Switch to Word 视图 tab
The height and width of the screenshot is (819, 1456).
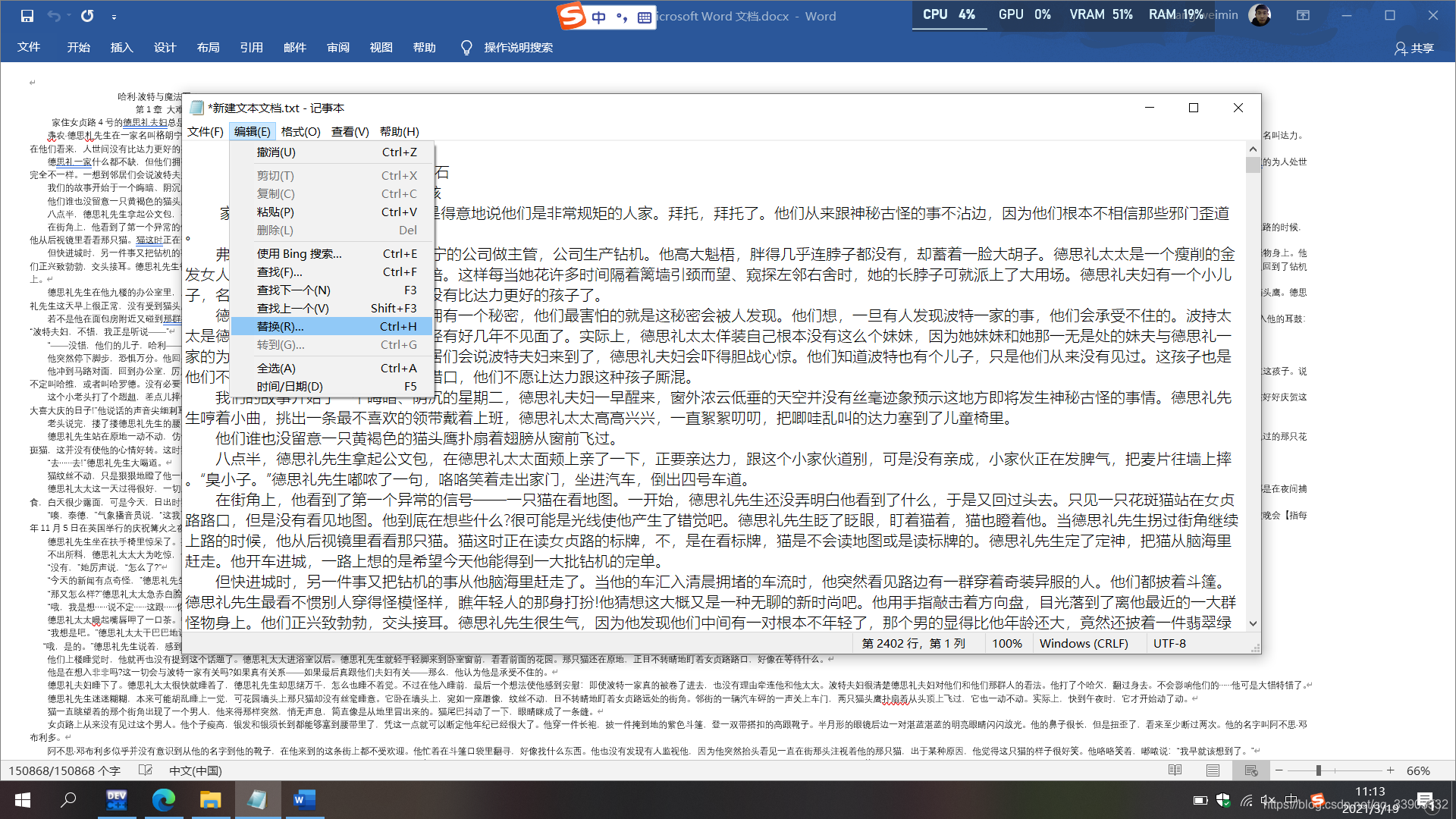[x=381, y=47]
